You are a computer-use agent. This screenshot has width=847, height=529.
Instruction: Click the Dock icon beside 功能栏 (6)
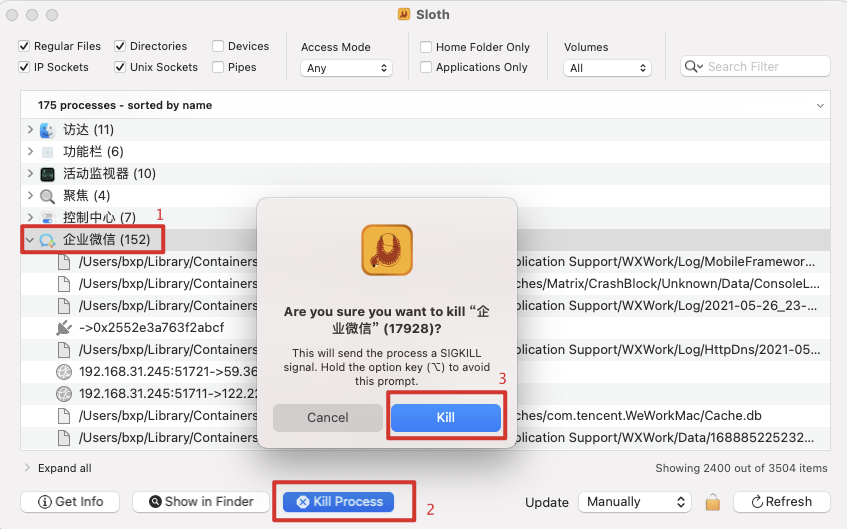48,152
